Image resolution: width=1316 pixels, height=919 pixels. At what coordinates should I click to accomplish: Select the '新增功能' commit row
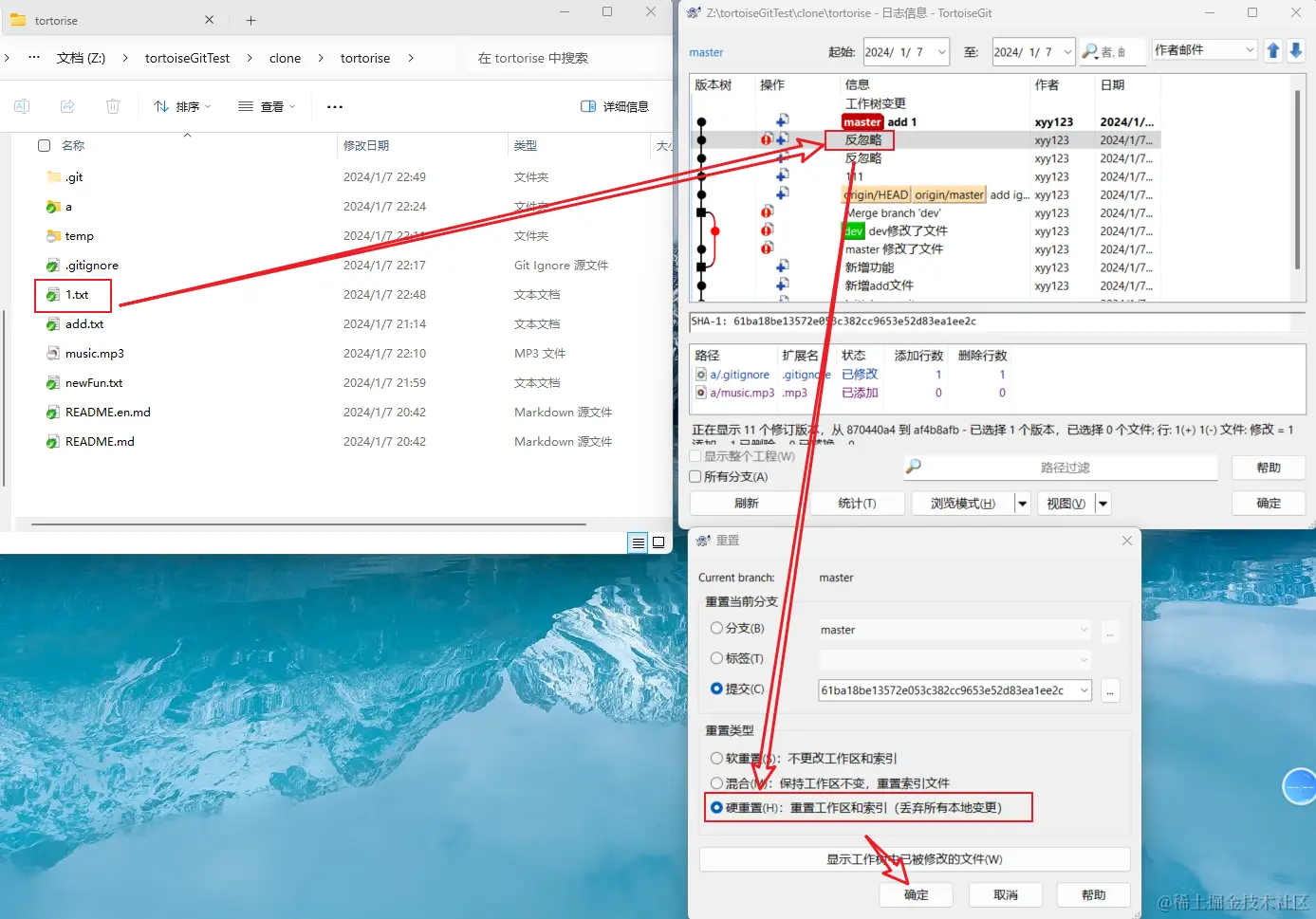click(926, 267)
